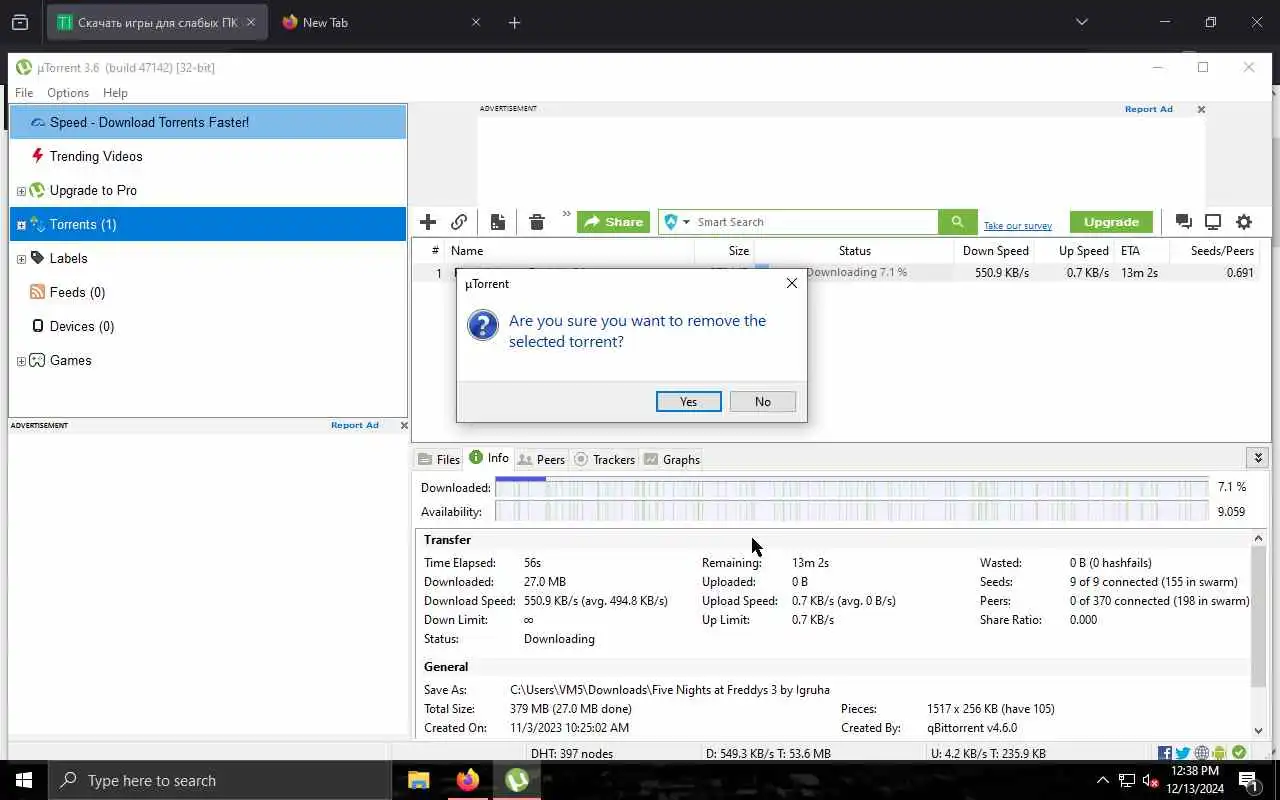Screen dimensions: 1280x800
Task: Open Preferences via the gear icon
Action: (x=1244, y=222)
